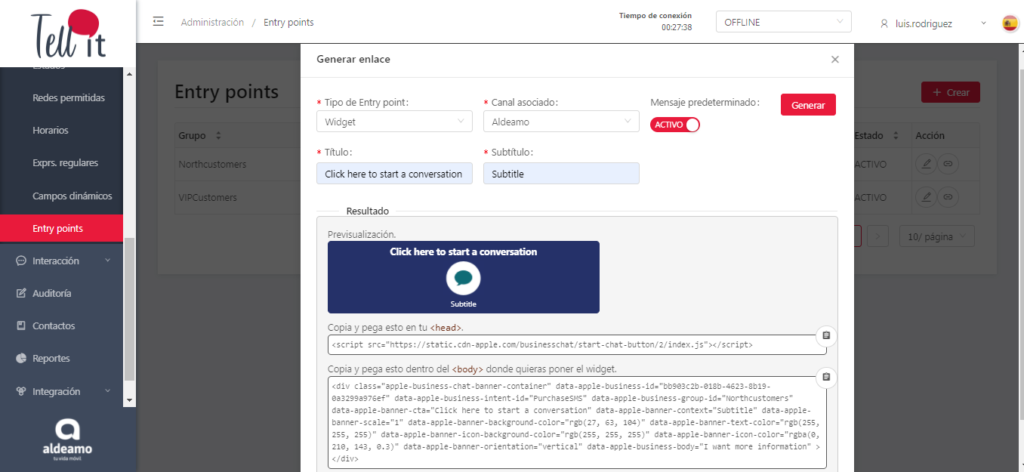Open Reportes in sidebar
Screen dimensions: 1024x472
(x=51, y=358)
